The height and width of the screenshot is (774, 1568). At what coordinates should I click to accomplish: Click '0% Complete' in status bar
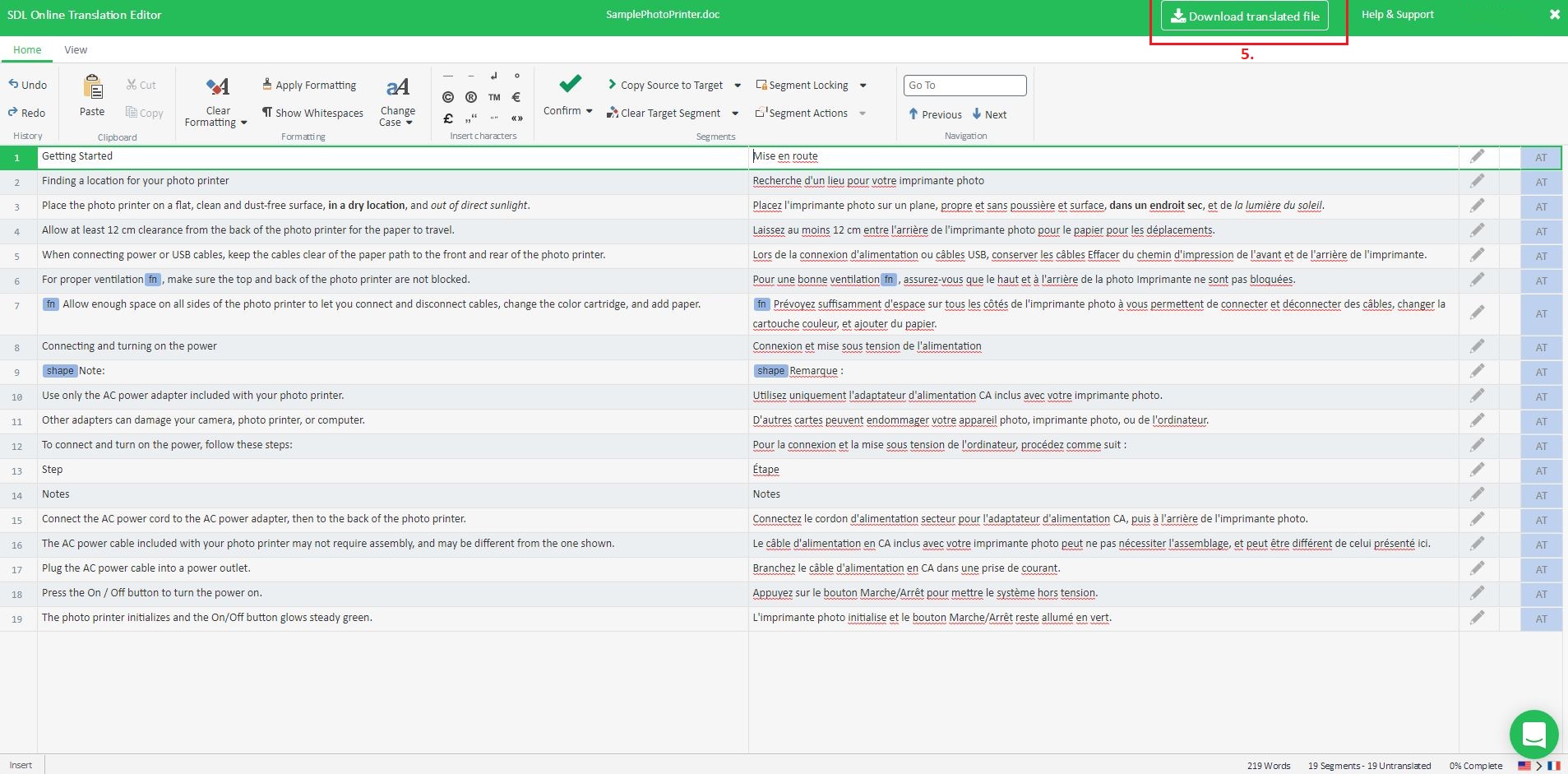[1475, 766]
